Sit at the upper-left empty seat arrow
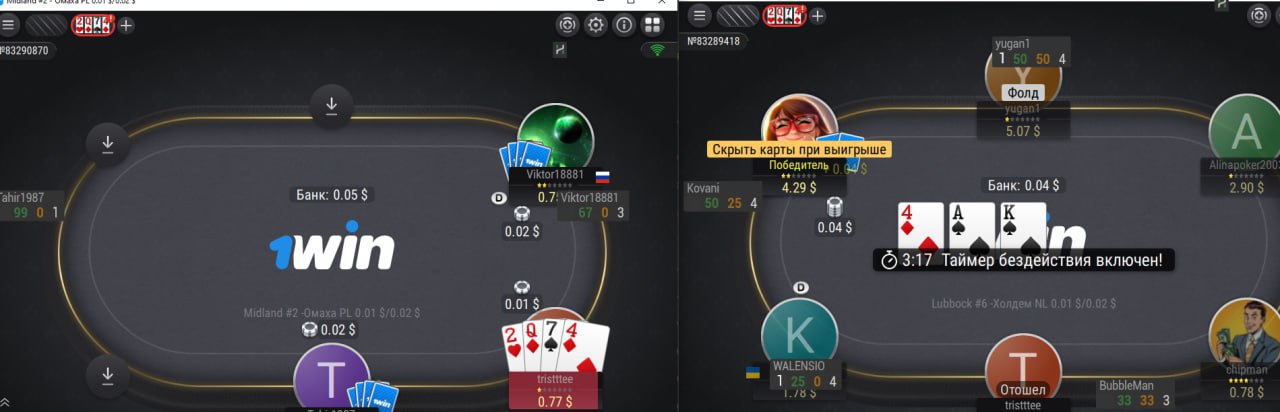This screenshot has width=1280, height=412. pos(108,144)
